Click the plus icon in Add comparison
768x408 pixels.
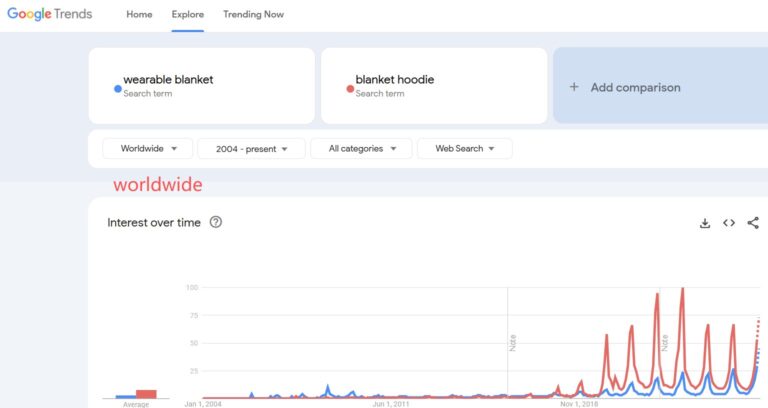[574, 87]
